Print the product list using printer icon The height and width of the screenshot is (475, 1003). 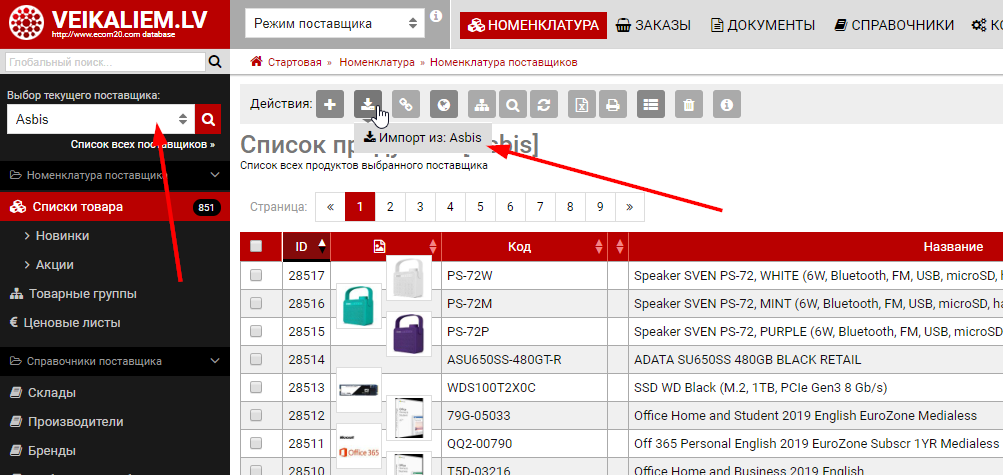pyautogui.click(x=613, y=103)
